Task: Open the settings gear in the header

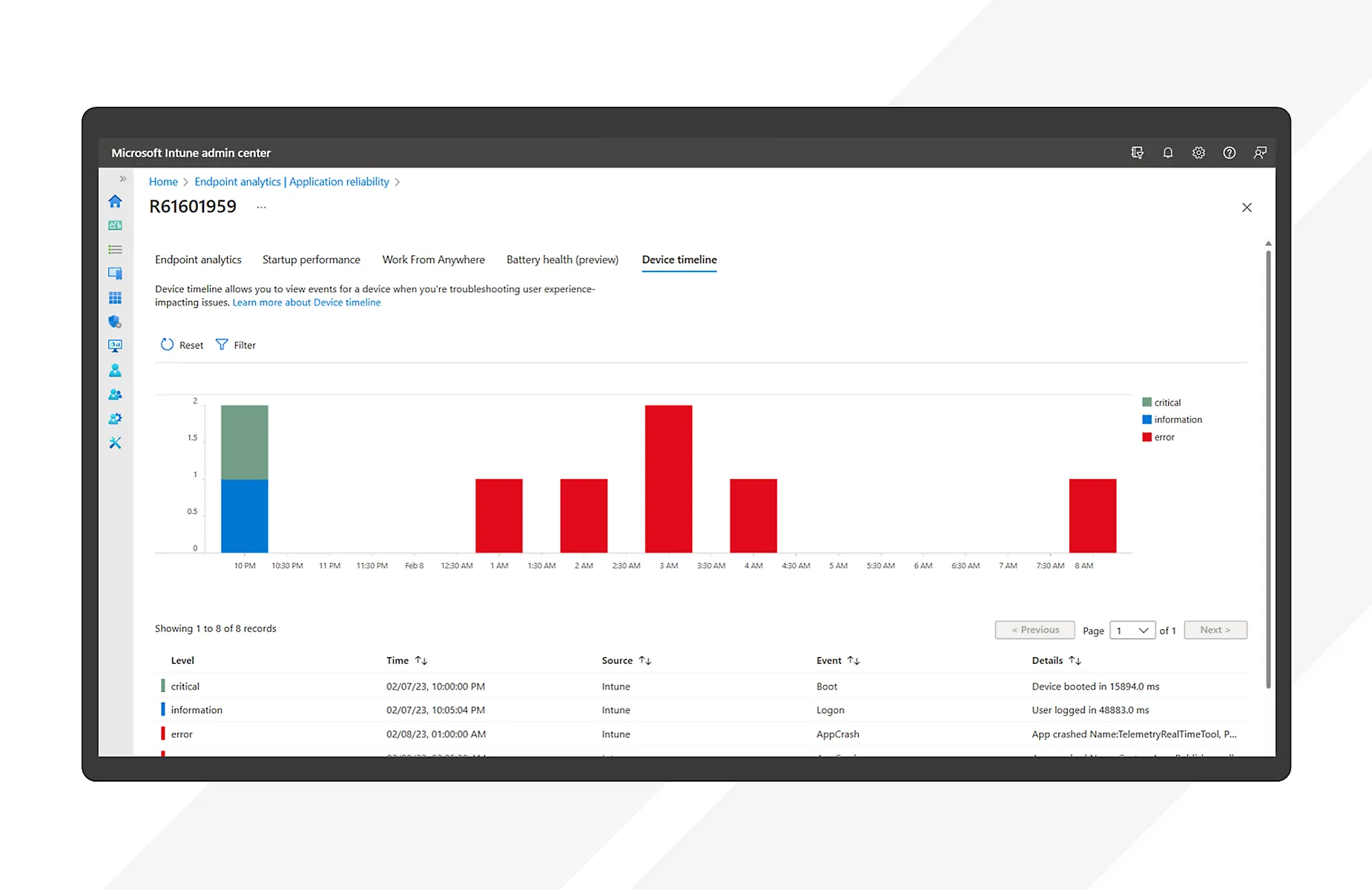Action: [1198, 153]
